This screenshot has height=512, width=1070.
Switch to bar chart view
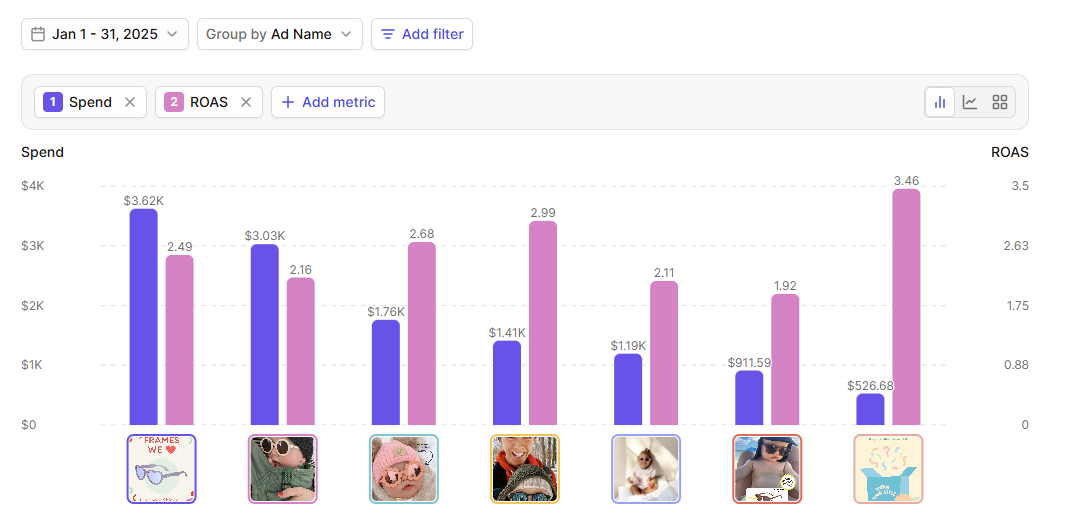(940, 102)
